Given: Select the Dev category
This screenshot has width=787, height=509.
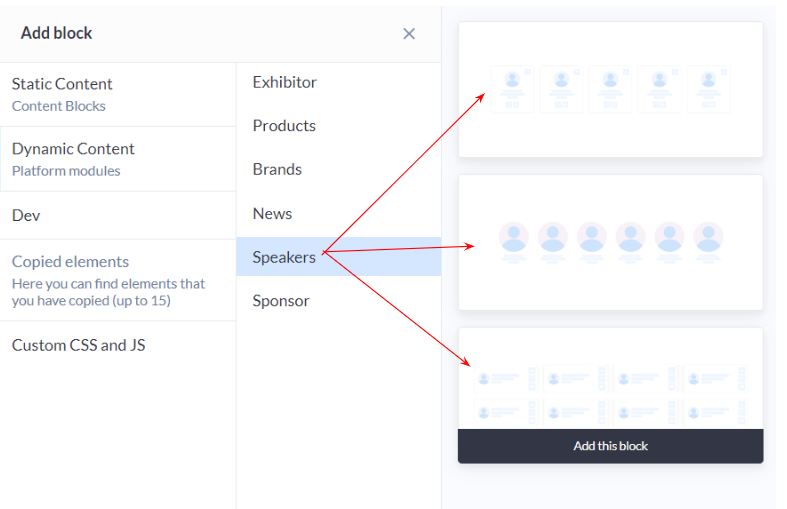Looking at the screenshot, I should pos(118,215).
